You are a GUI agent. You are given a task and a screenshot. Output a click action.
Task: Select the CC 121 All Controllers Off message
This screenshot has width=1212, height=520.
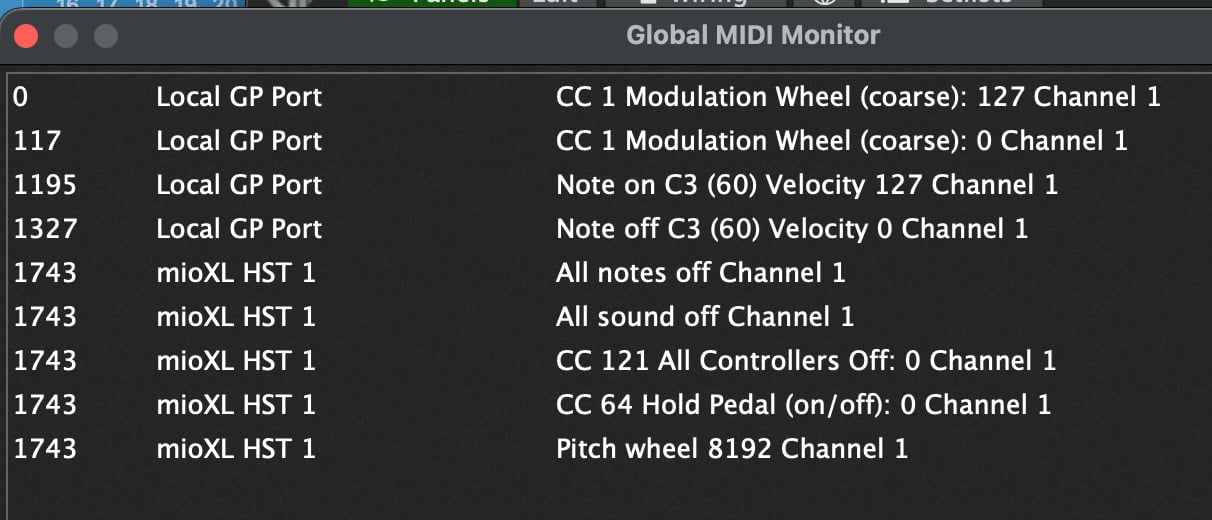[x=805, y=361]
